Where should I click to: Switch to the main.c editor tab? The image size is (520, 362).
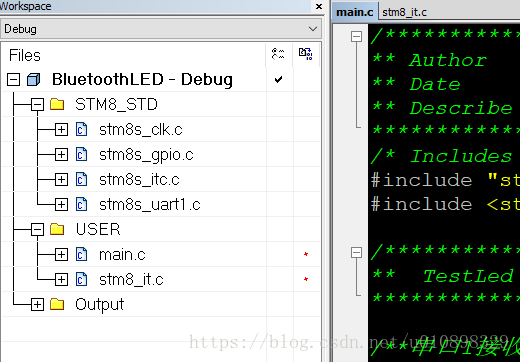(x=355, y=12)
